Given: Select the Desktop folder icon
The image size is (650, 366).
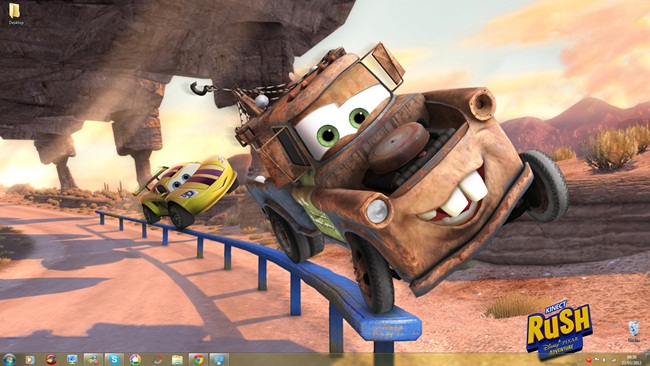Looking at the screenshot, I should [x=15, y=14].
